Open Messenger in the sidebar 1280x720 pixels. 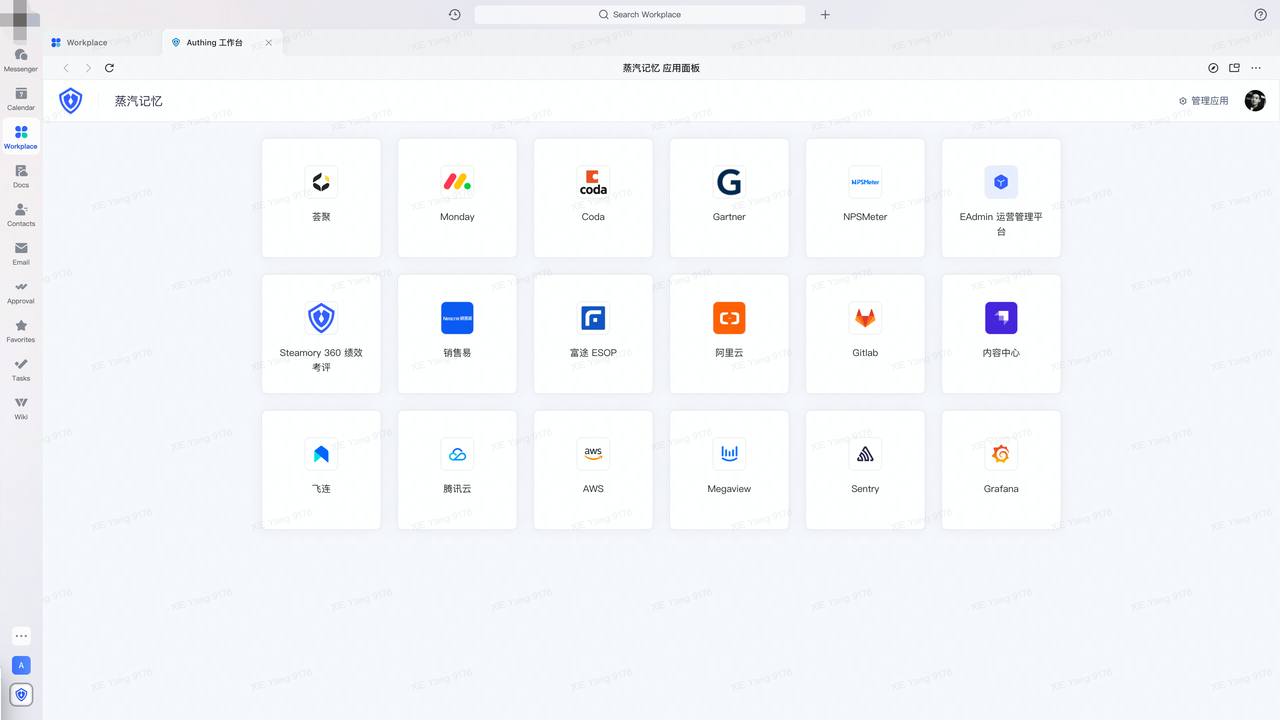pos(21,59)
